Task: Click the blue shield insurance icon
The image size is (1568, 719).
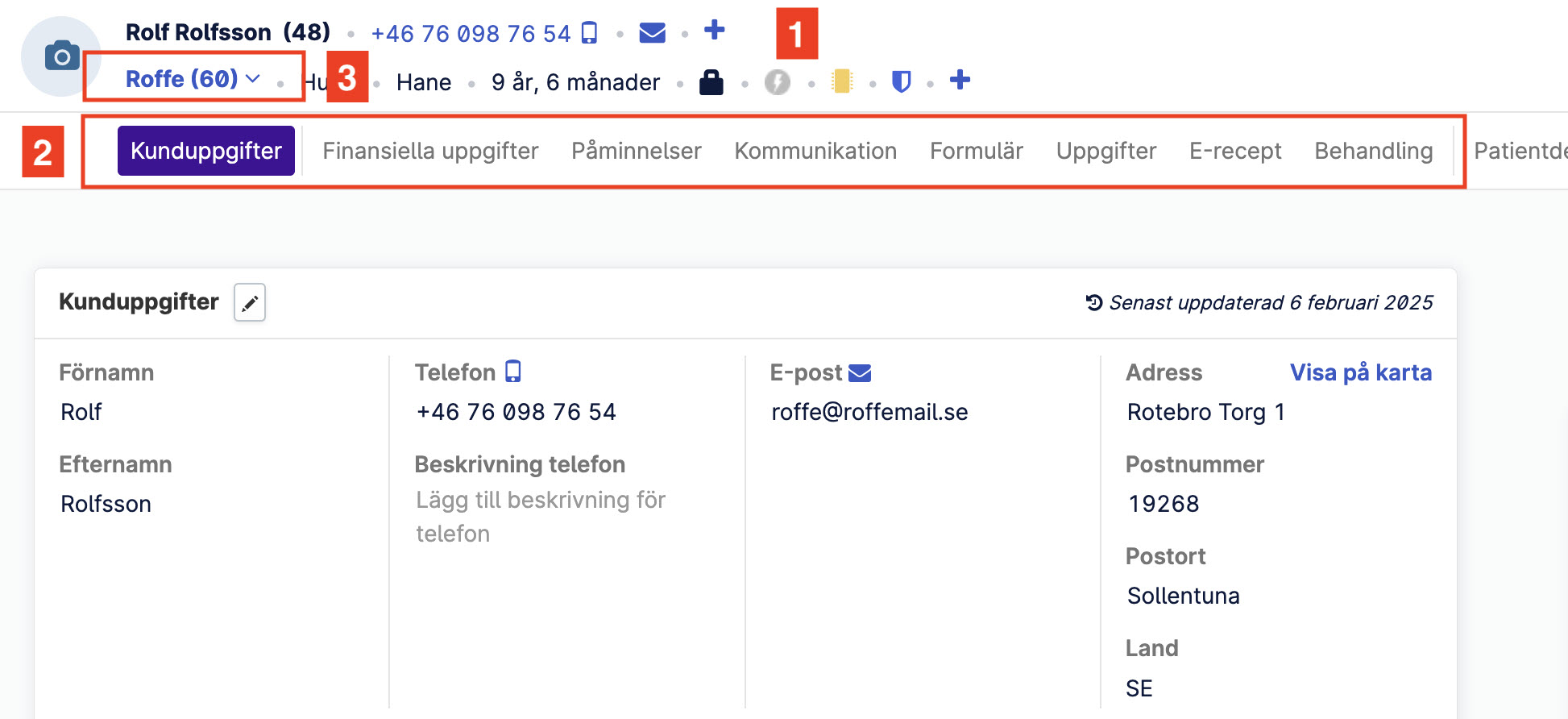Action: (x=901, y=81)
